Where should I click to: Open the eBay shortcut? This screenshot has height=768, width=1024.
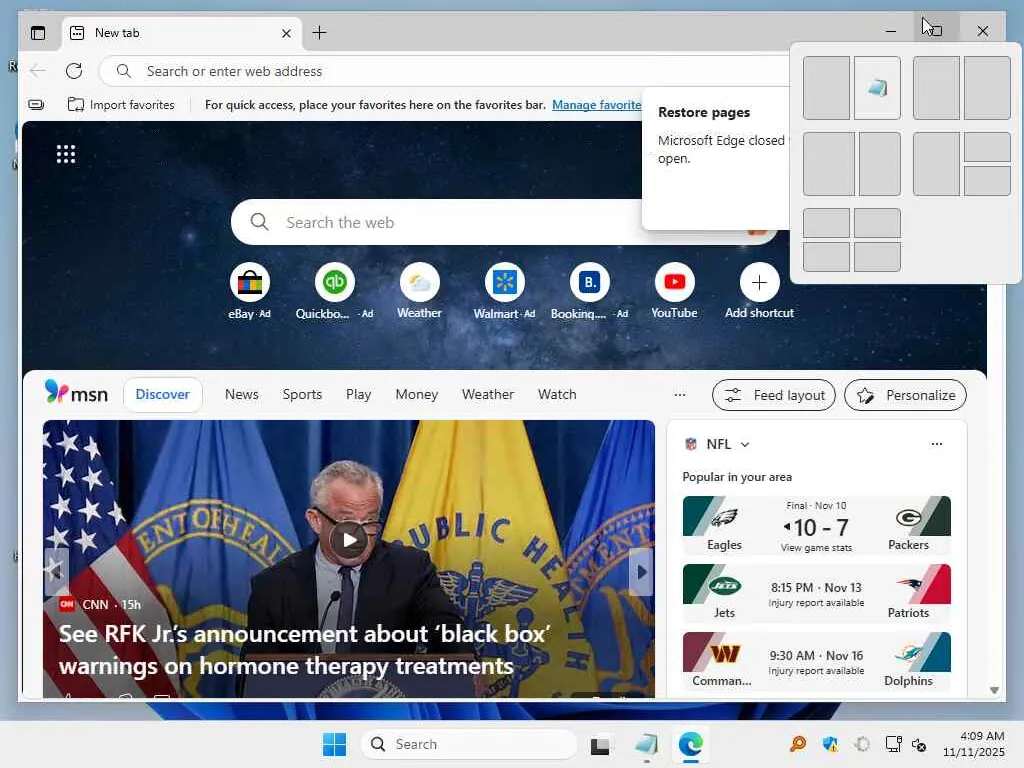pos(249,291)
